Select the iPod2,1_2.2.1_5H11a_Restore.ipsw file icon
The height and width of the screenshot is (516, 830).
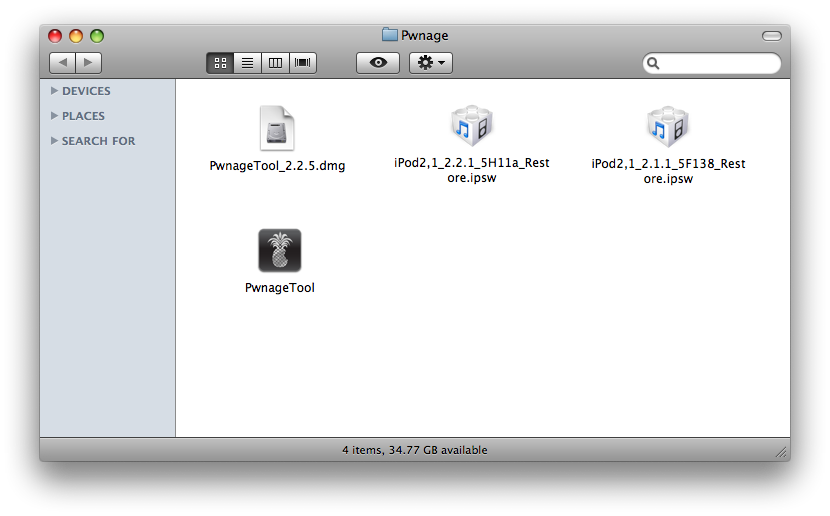pyautogui.click(x=471, y=127)
